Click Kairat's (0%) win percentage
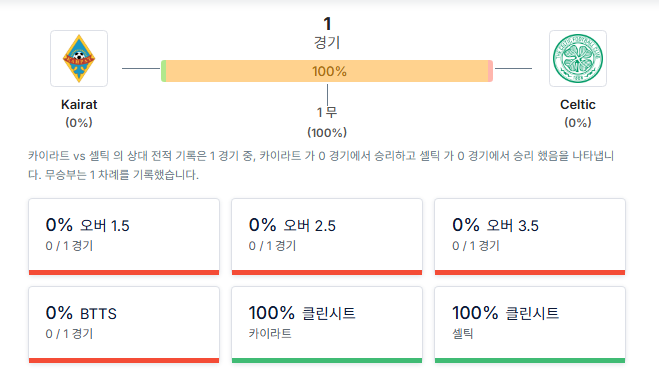Screen dimensions: 659x376 point(79,123)
